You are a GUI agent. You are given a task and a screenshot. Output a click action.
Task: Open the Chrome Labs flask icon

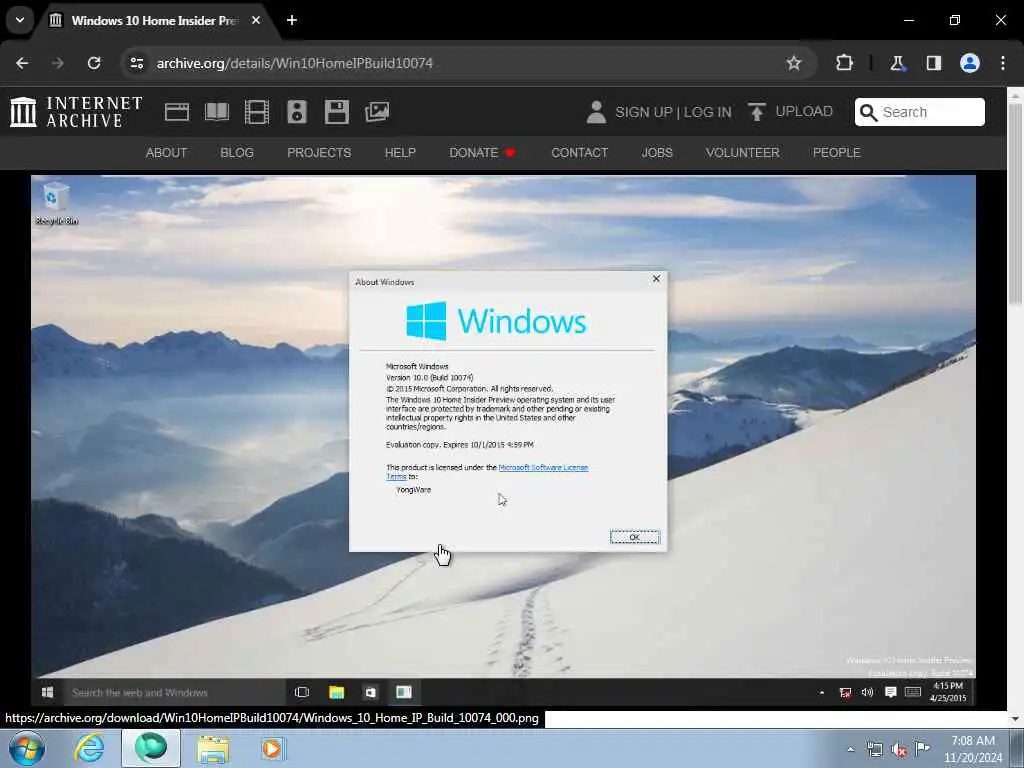pyautogui.click(x=897, y=63)
